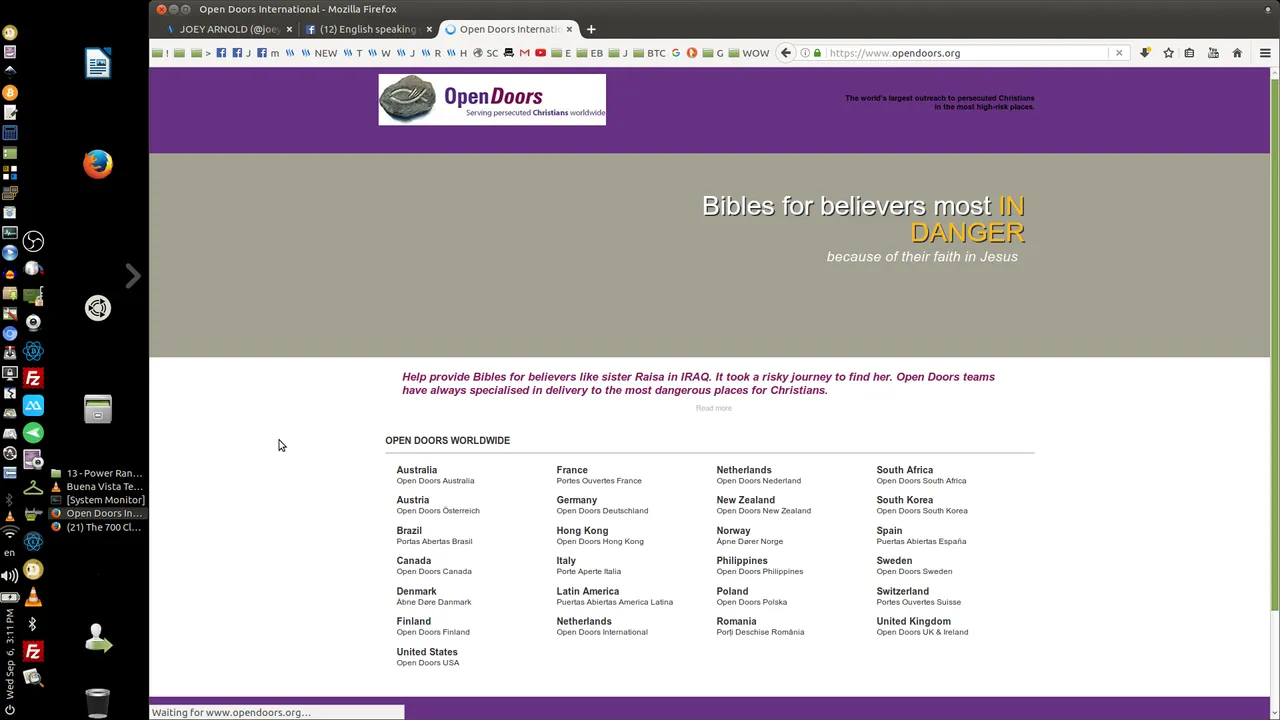The width and height of the screenshot is (1280, 720).
Task: Close the Open Doors International tab
Action: (x=571, y=29)
